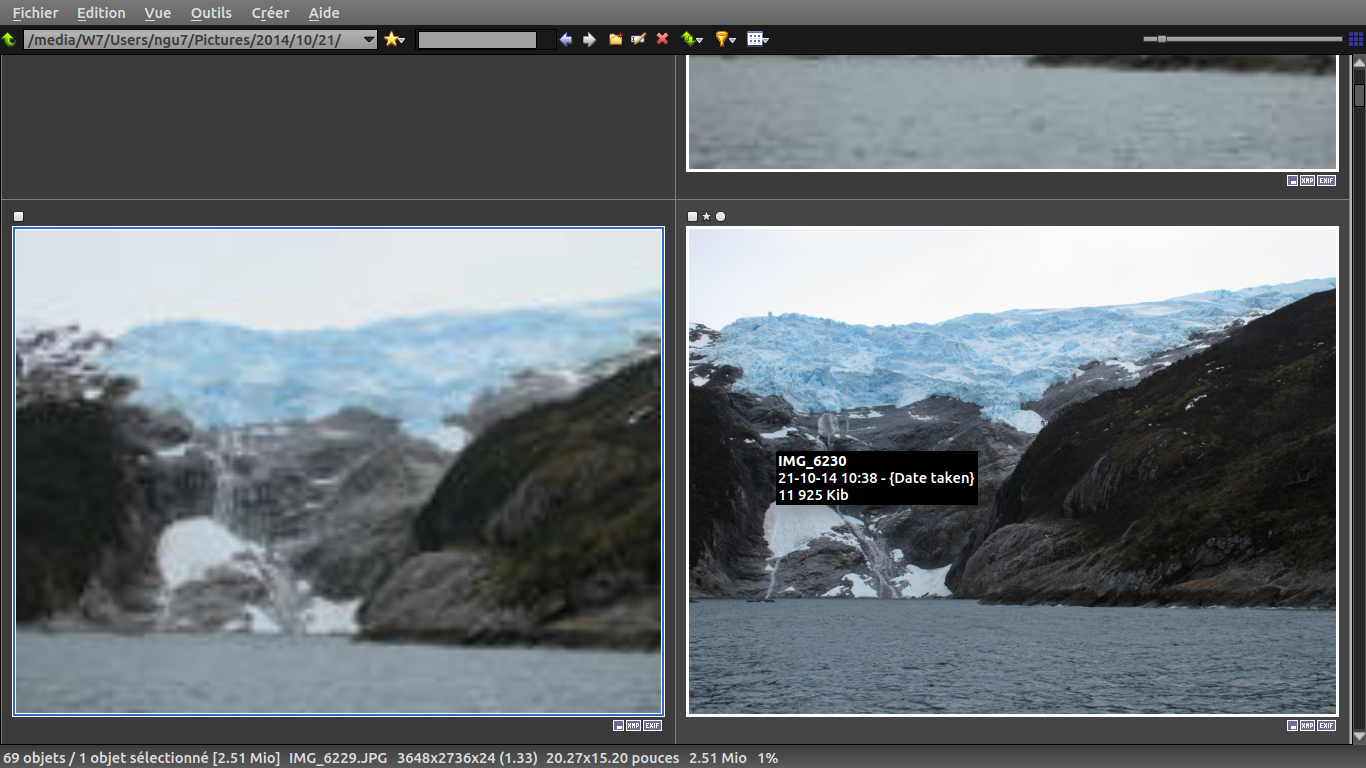Image resolution: width=1366 pixels, height=768 pixels.
Task: Click the rename icon in the toolbar
Action: tap(638, 39)
